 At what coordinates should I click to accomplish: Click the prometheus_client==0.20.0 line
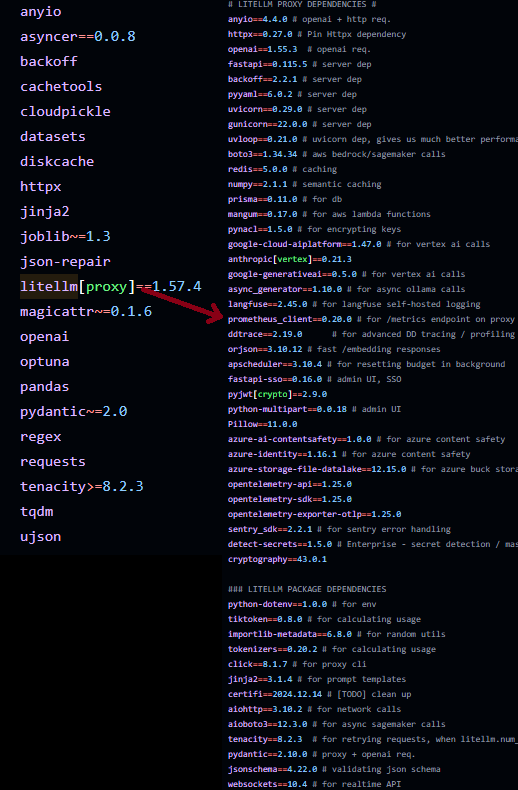[371, 319]
